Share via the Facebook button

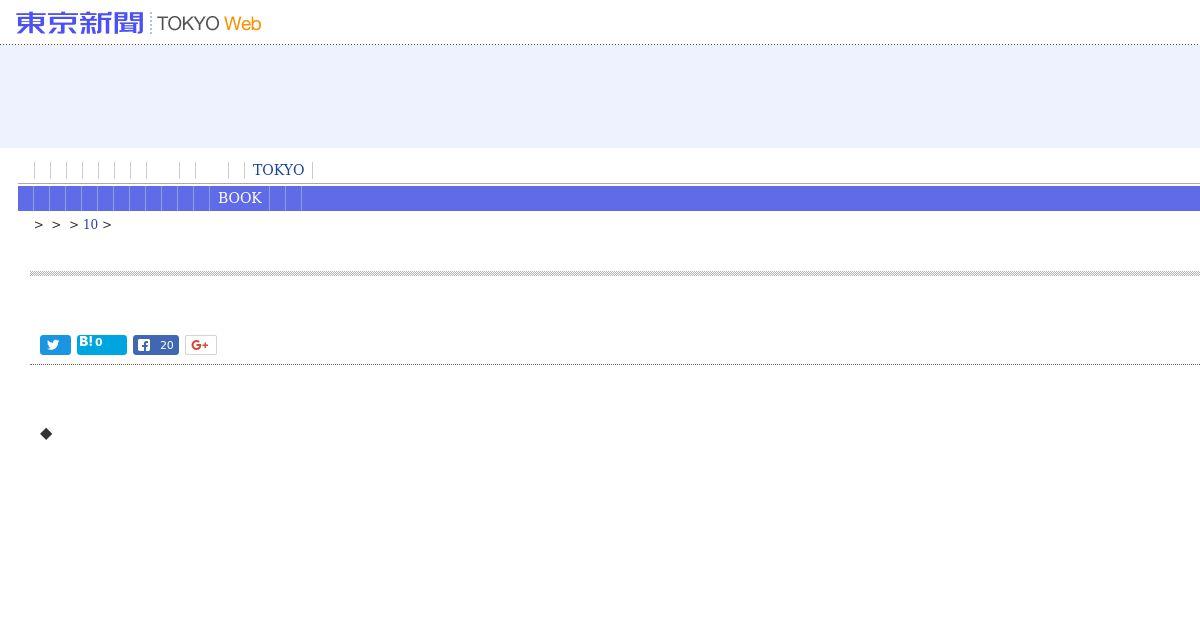click(156, 345)
